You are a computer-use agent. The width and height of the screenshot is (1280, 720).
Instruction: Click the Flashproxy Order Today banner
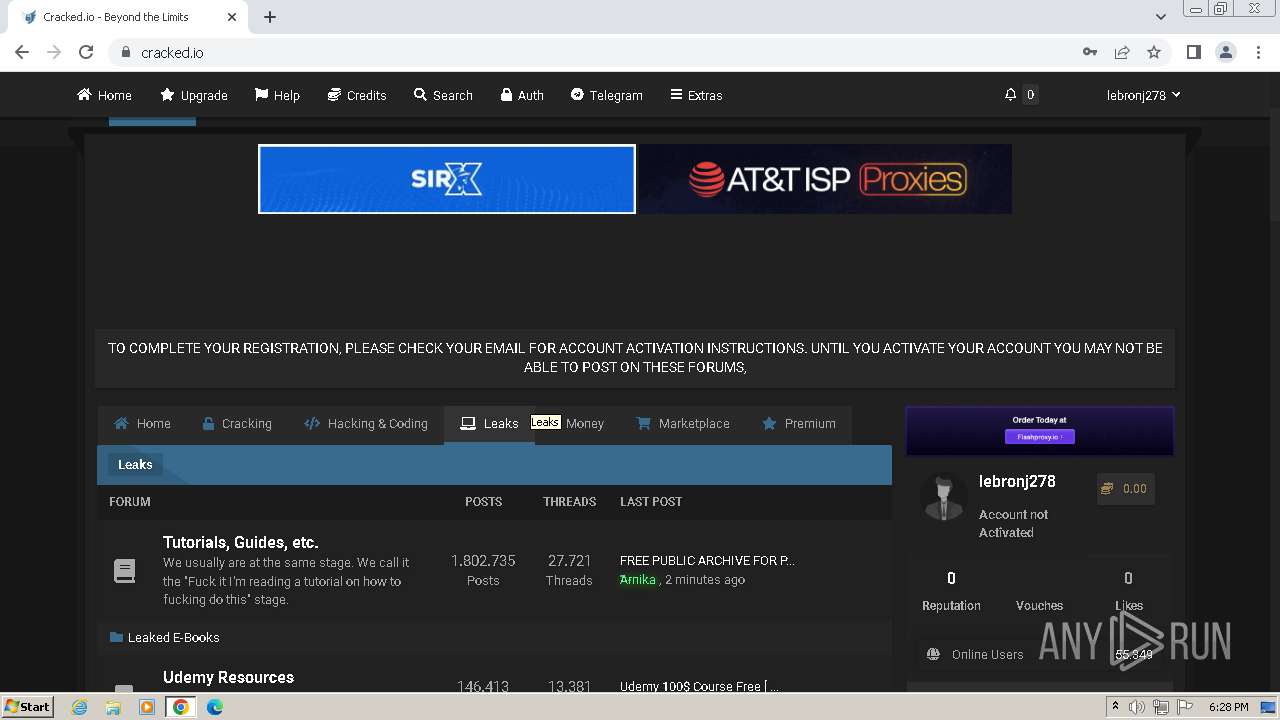1040,430
